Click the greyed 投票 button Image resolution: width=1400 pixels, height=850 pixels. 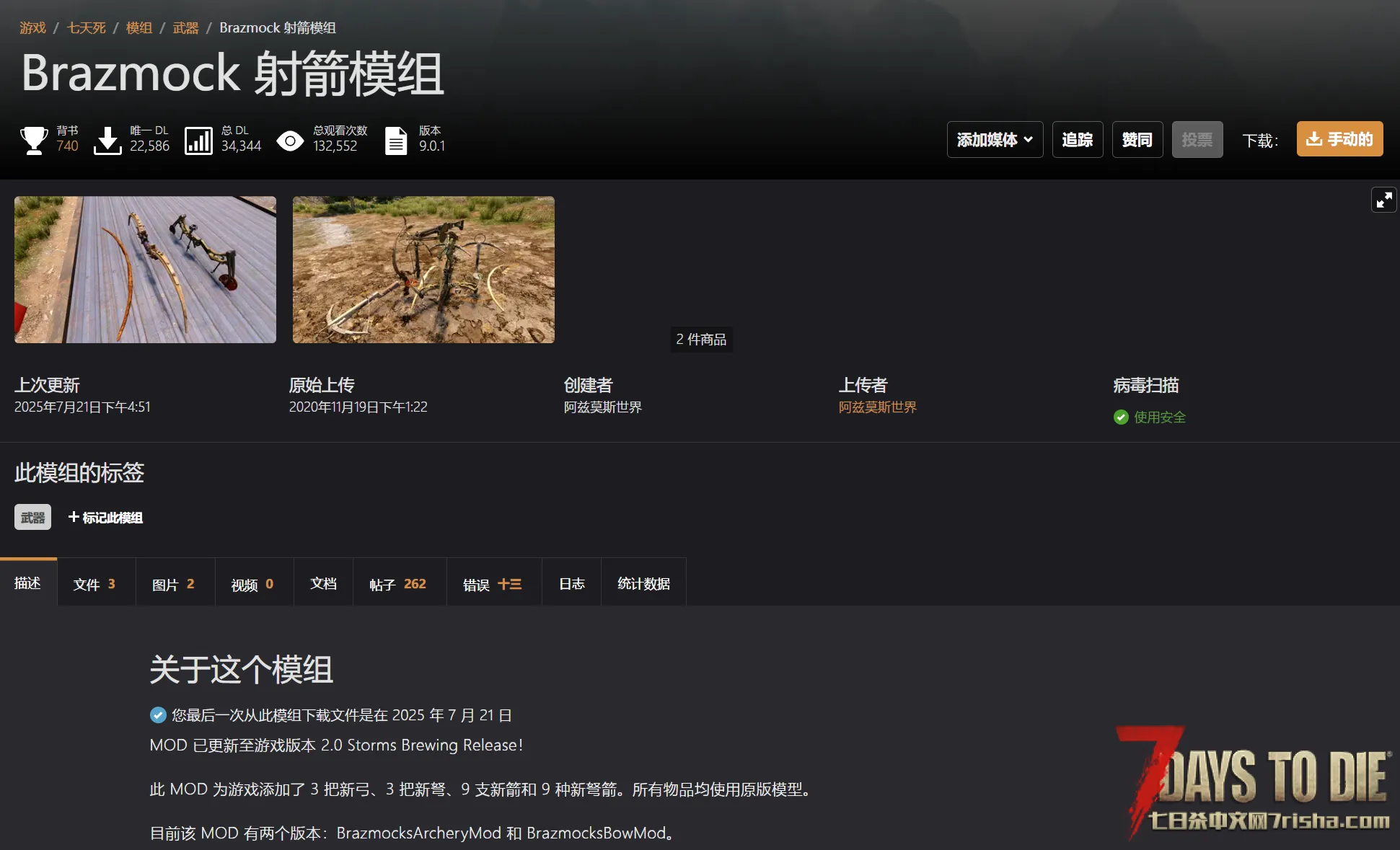[x=1197, y=139]
